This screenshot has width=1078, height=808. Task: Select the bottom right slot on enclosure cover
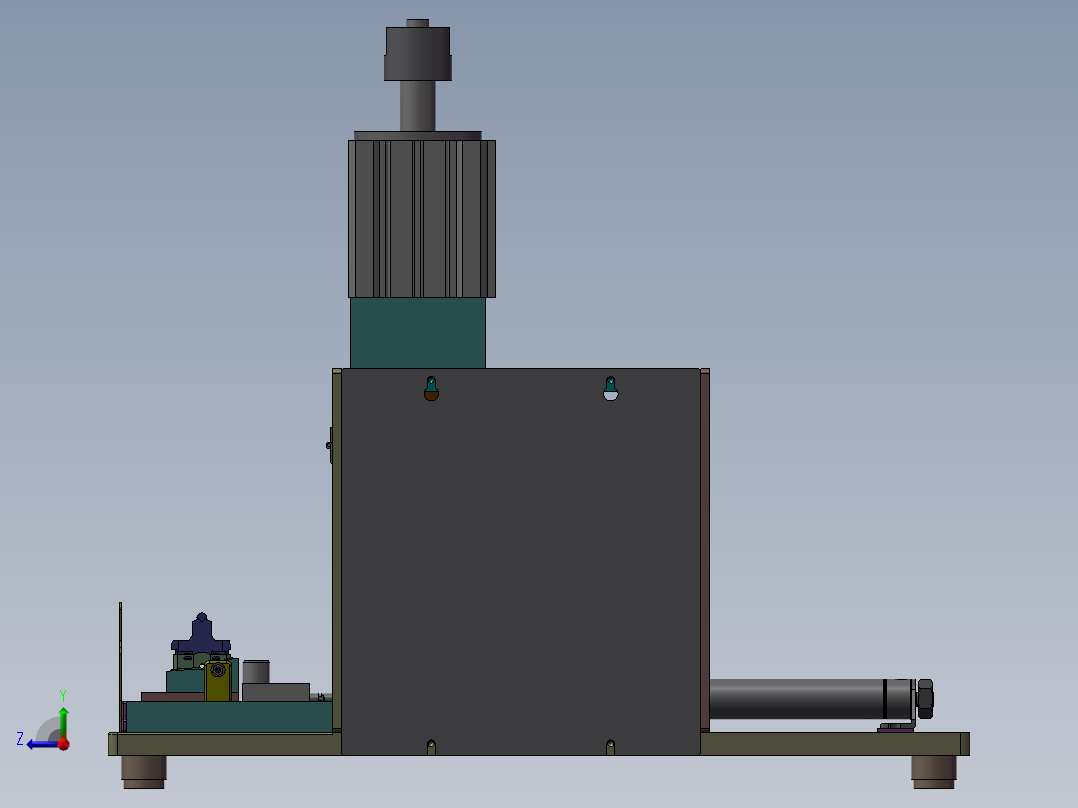tap(610, 747)
